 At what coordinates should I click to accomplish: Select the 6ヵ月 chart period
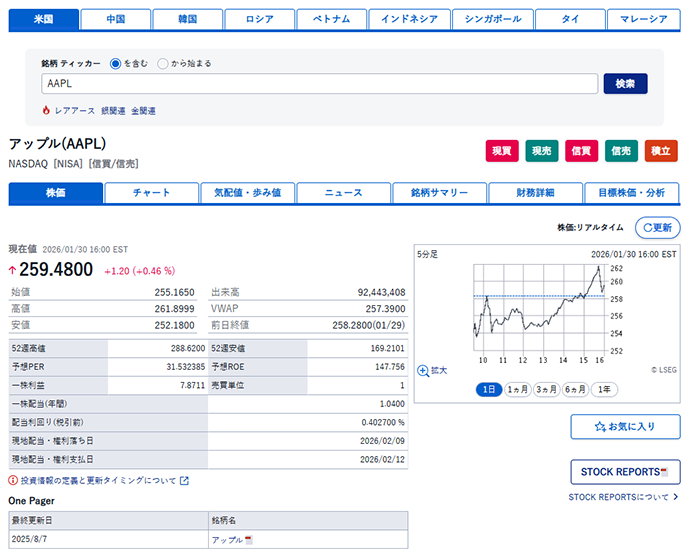(x=575, y=390)
